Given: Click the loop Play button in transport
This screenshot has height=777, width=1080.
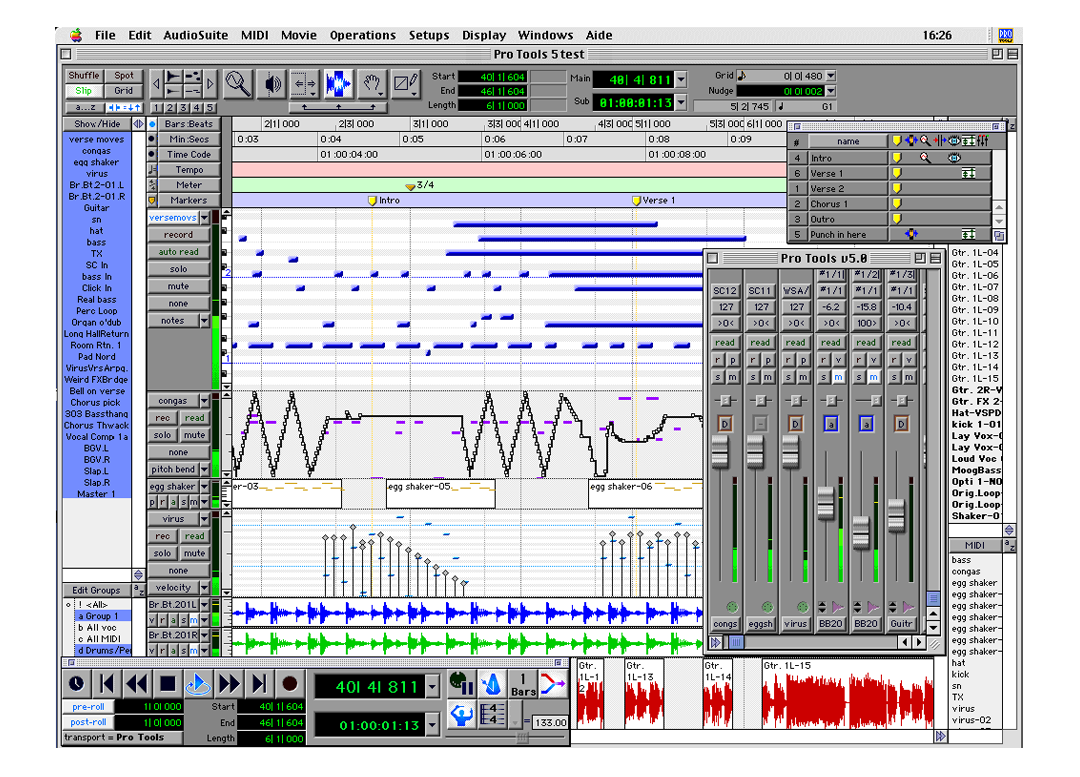Looking at the screenshot, I should click(198, 684).
